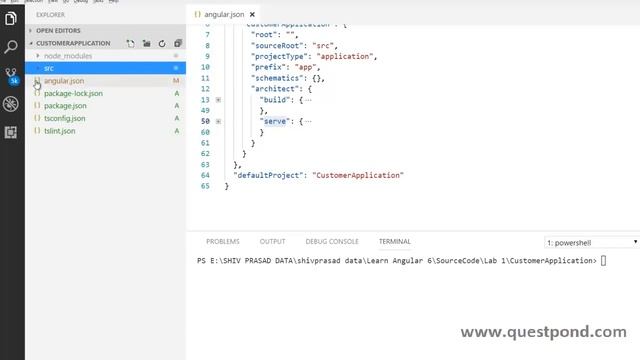Open package.json file

click(105, 106)
